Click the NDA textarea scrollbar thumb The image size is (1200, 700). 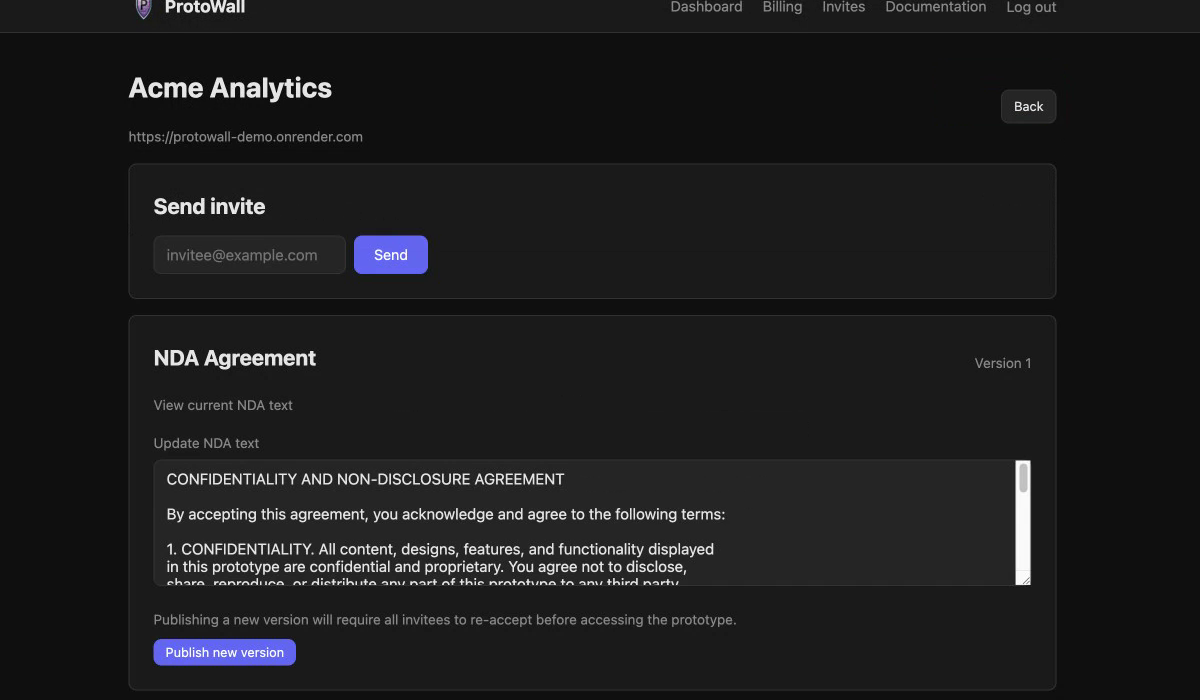(1023, 480)
